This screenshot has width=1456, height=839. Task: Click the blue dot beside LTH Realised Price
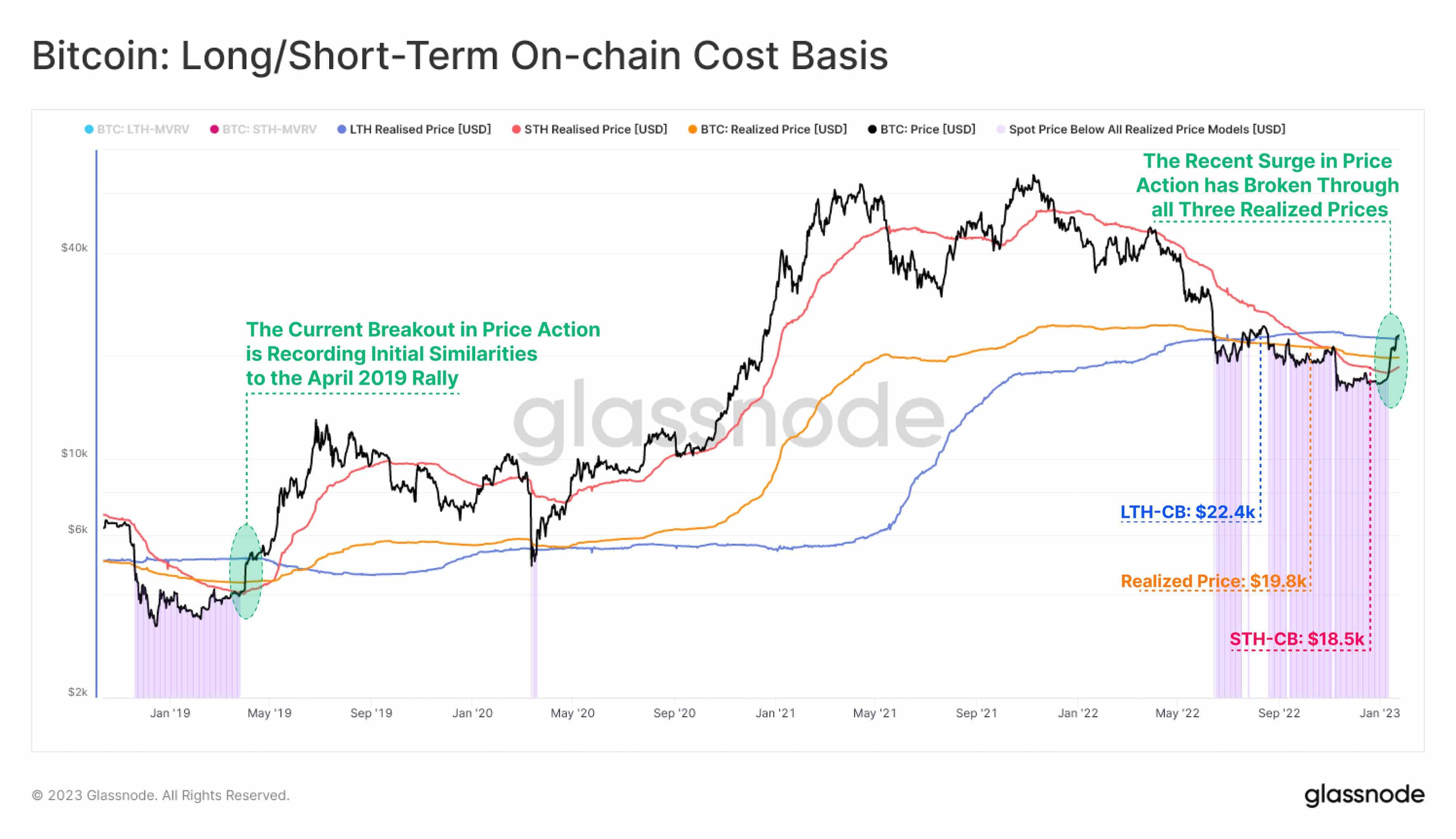click(342, 130)
